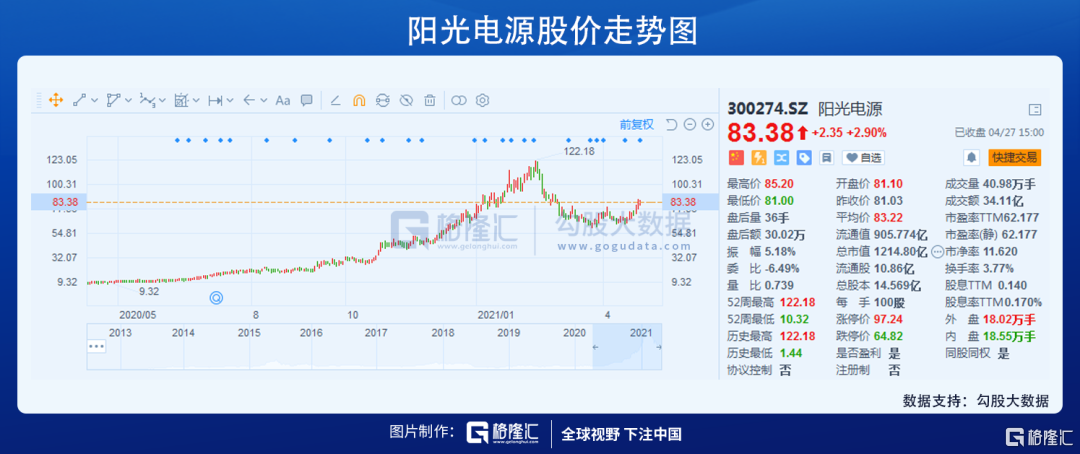Open the overlay compare circles icon

click(459, 101)
